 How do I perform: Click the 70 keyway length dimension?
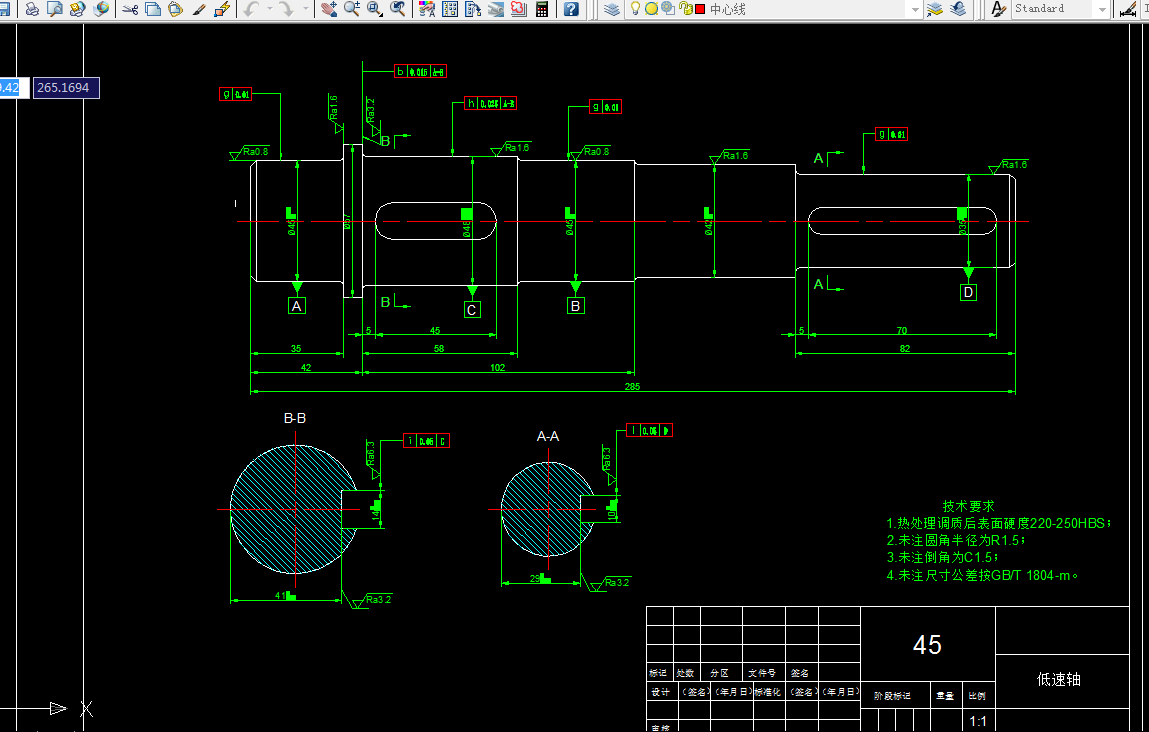[901, 330]
